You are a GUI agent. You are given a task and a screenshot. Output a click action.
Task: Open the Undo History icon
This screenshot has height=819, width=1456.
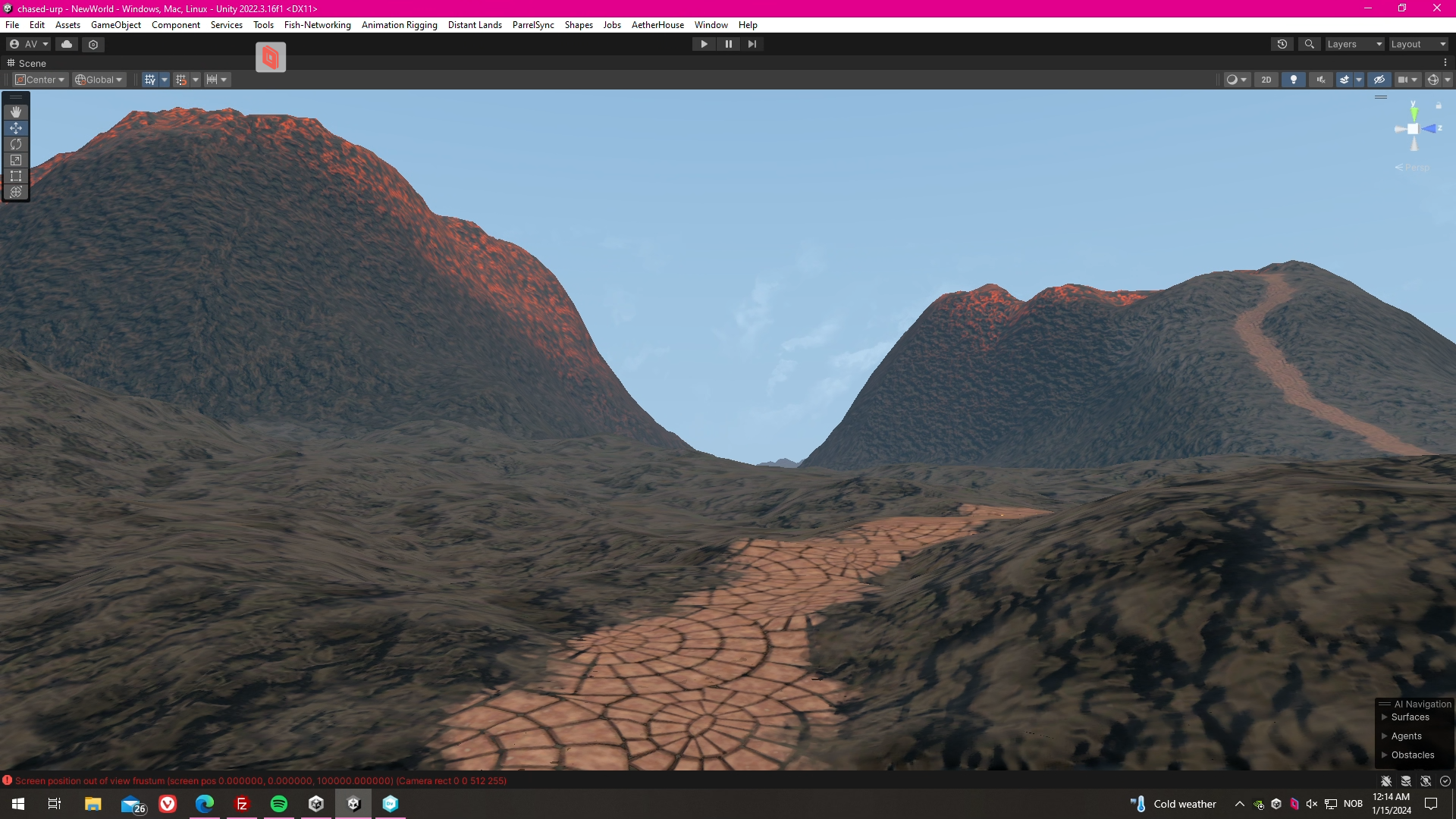point(1282,44)
